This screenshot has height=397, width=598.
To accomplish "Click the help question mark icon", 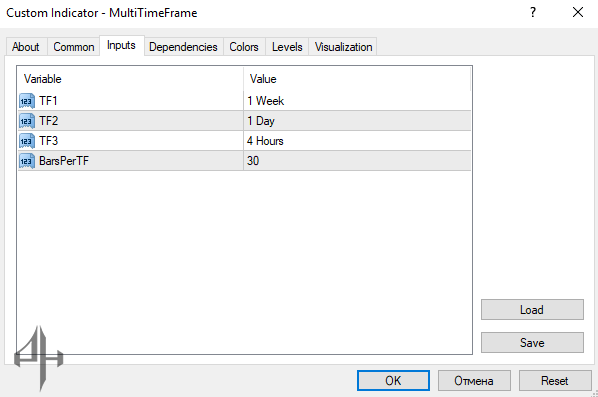I will click(533, 13).
